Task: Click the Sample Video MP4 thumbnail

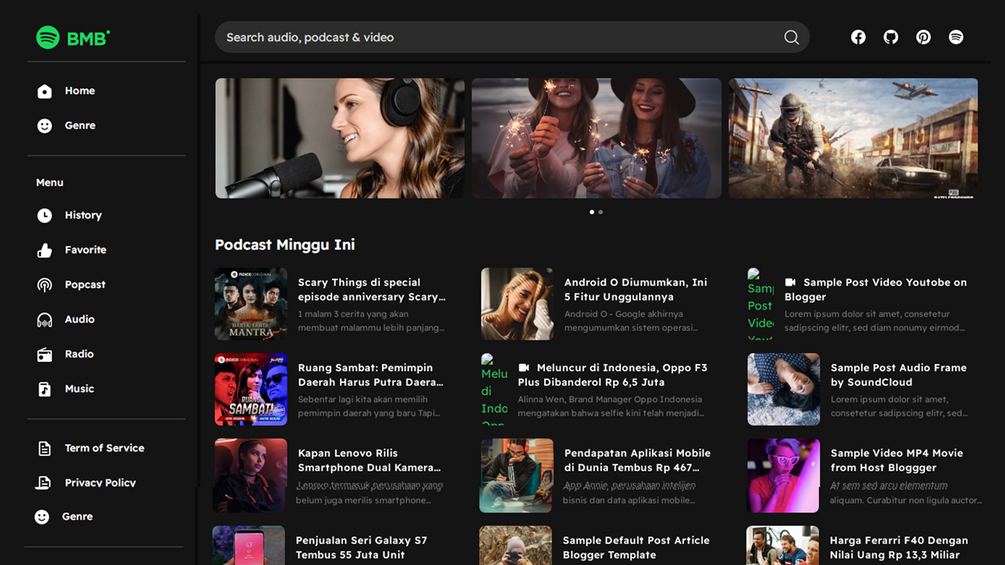Action: [x=783, y=475]
